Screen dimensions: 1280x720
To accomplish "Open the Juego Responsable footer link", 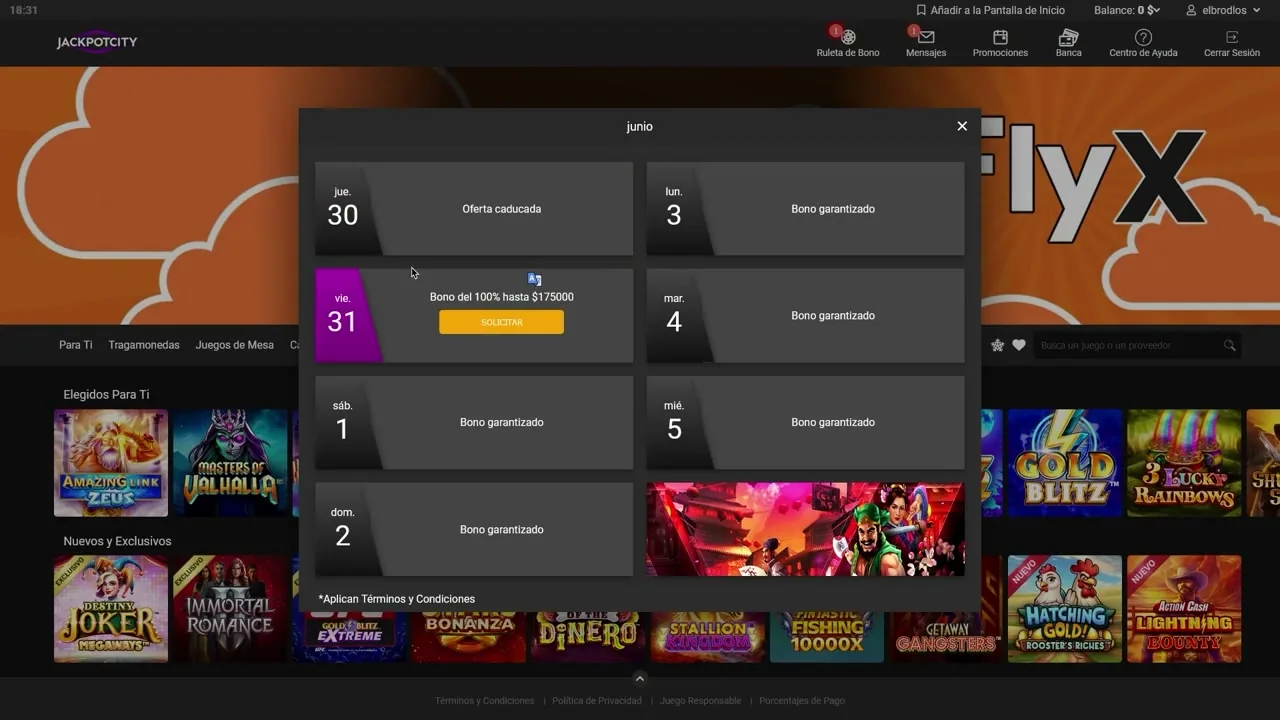I will 700,701.
